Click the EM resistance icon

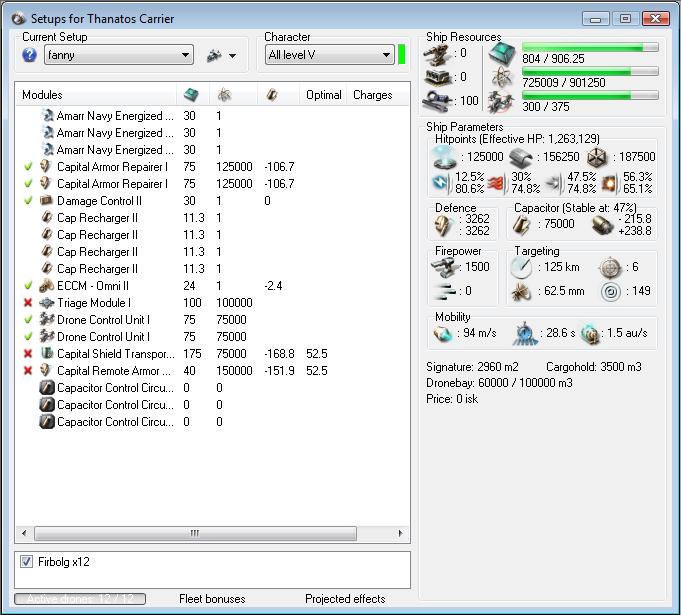[441, 183]
